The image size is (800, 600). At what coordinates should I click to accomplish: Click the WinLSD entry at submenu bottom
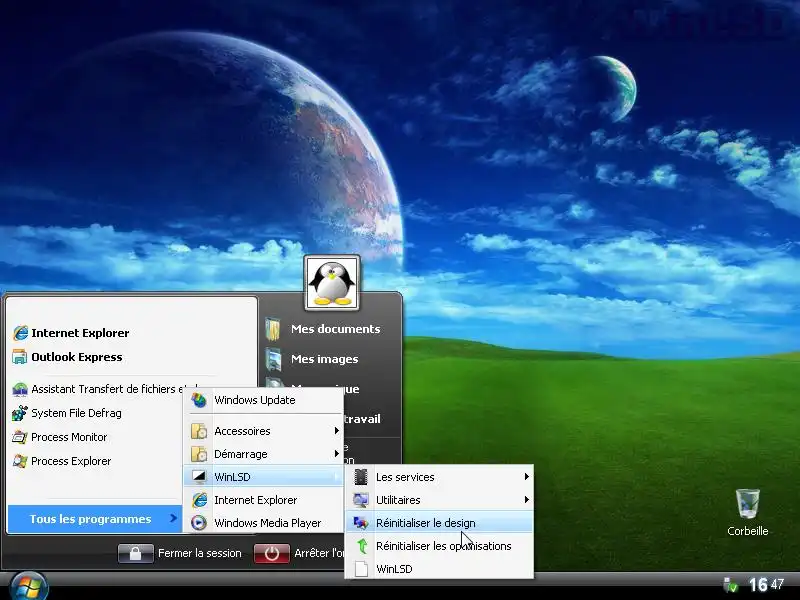tap(439, 569)
